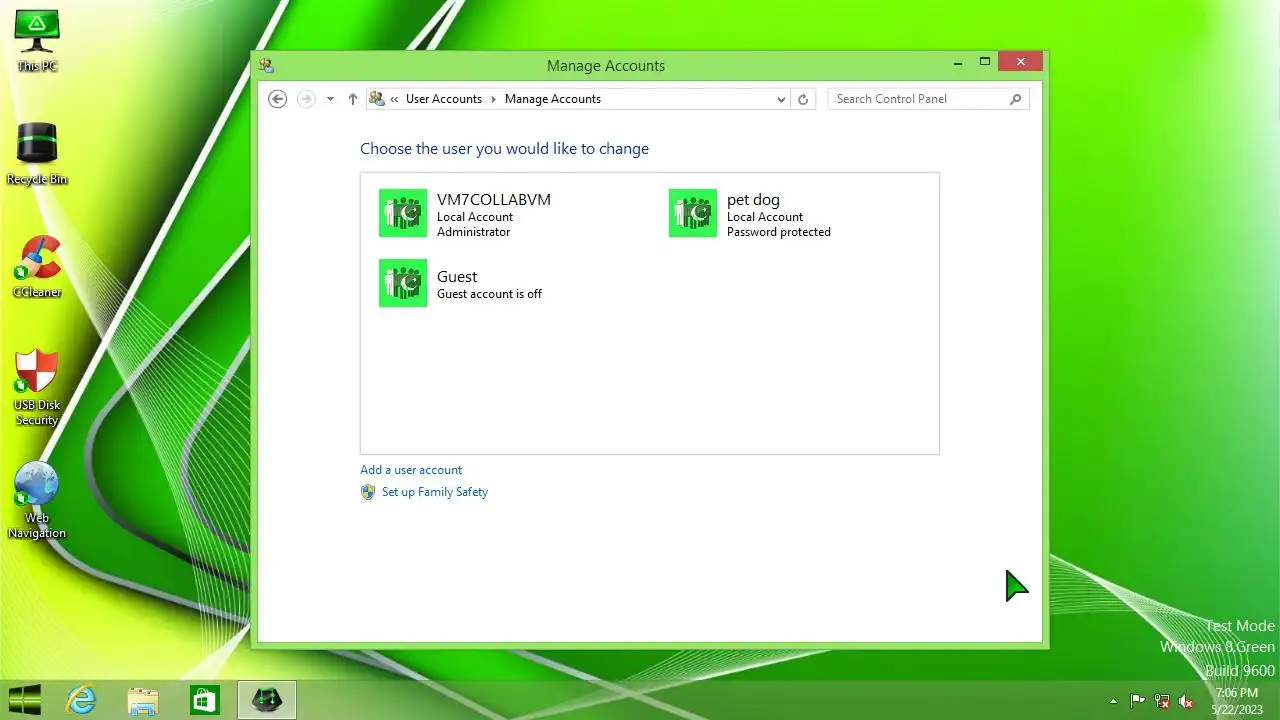1280x720 pixels.
Task: Open the Windows Store taskbar icon
Action: (x=205, y=700)
